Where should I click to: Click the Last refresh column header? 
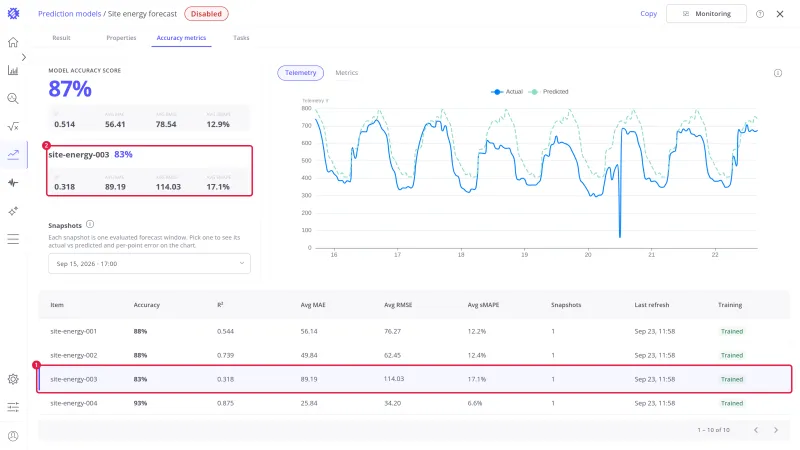652,305
